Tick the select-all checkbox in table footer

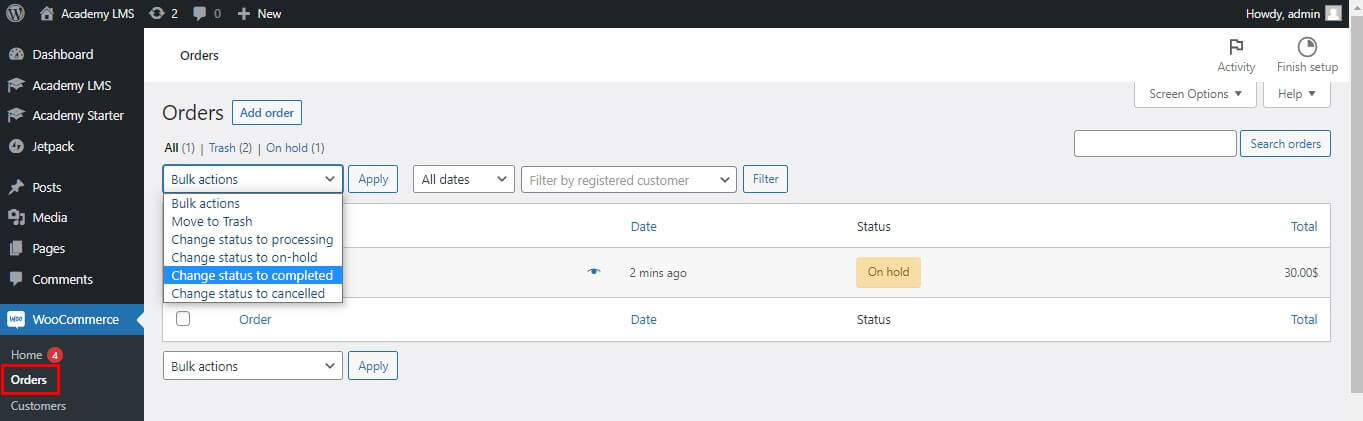[x=183, y=319]
